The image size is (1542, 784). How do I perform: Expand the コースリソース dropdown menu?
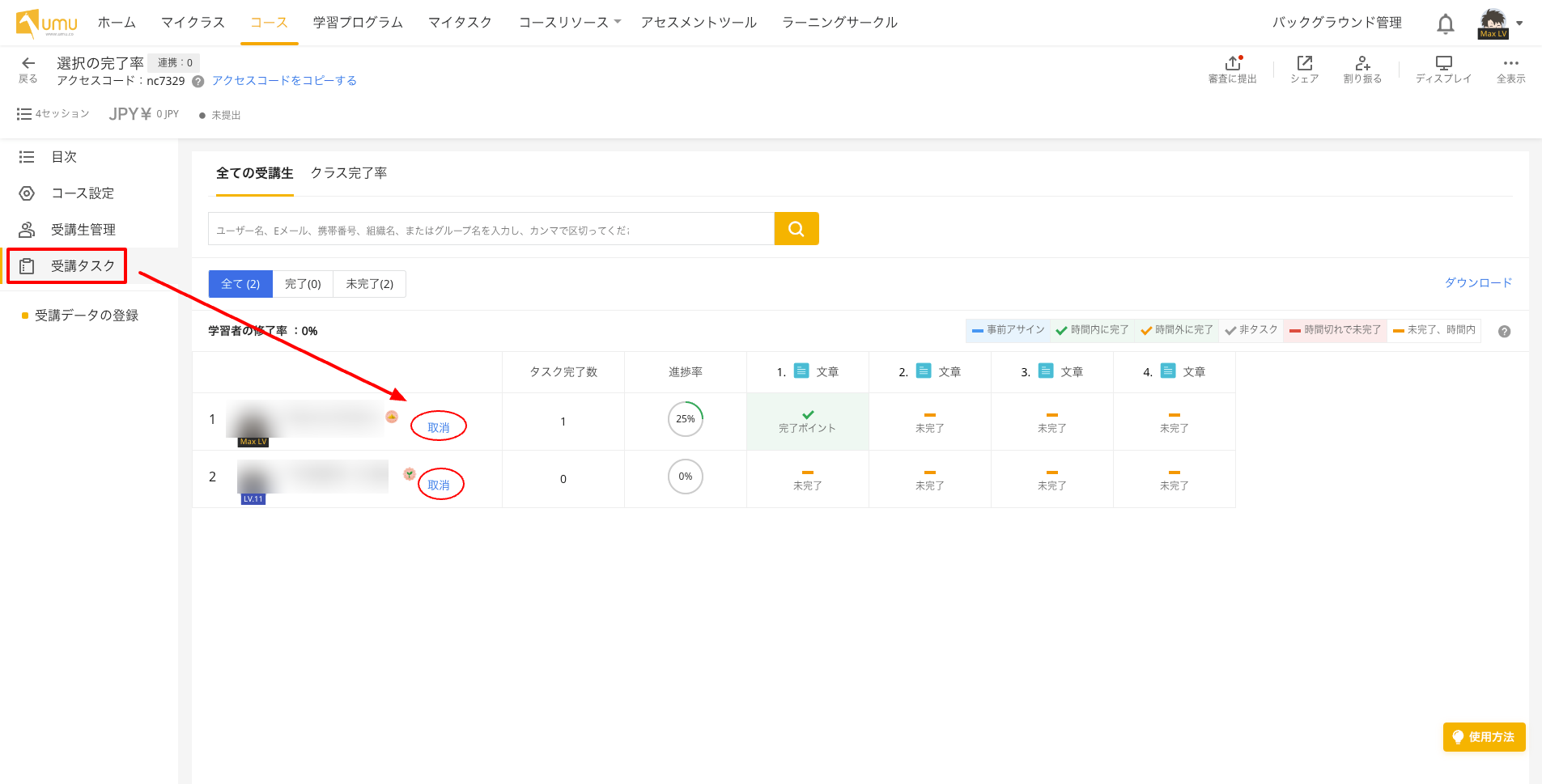click(x=569, y=23)
